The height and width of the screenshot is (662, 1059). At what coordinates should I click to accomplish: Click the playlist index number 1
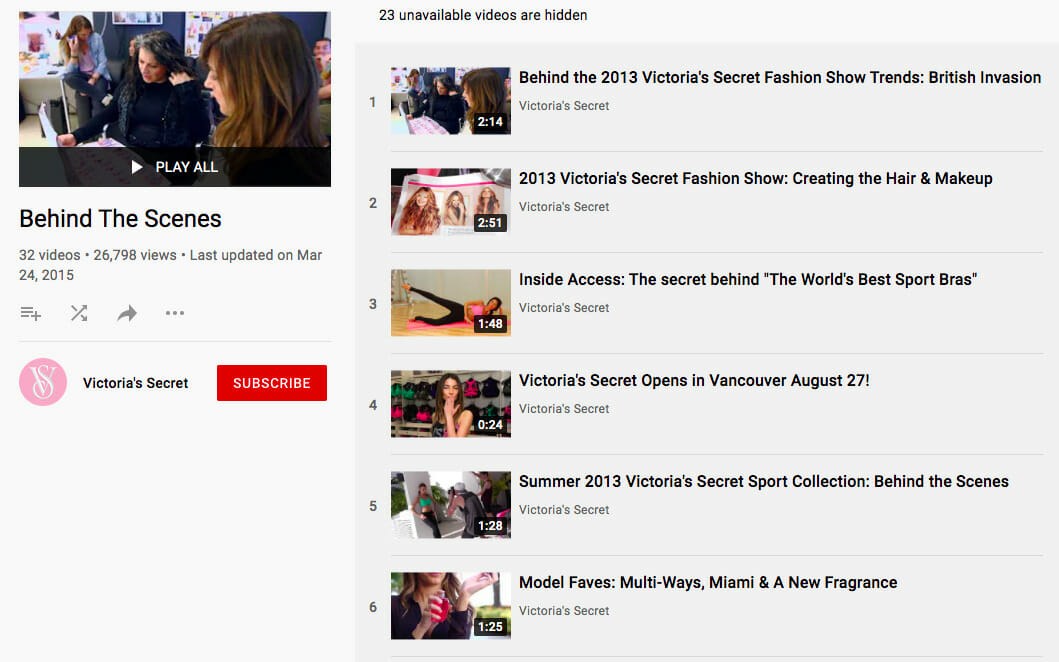tap(372, 102)
